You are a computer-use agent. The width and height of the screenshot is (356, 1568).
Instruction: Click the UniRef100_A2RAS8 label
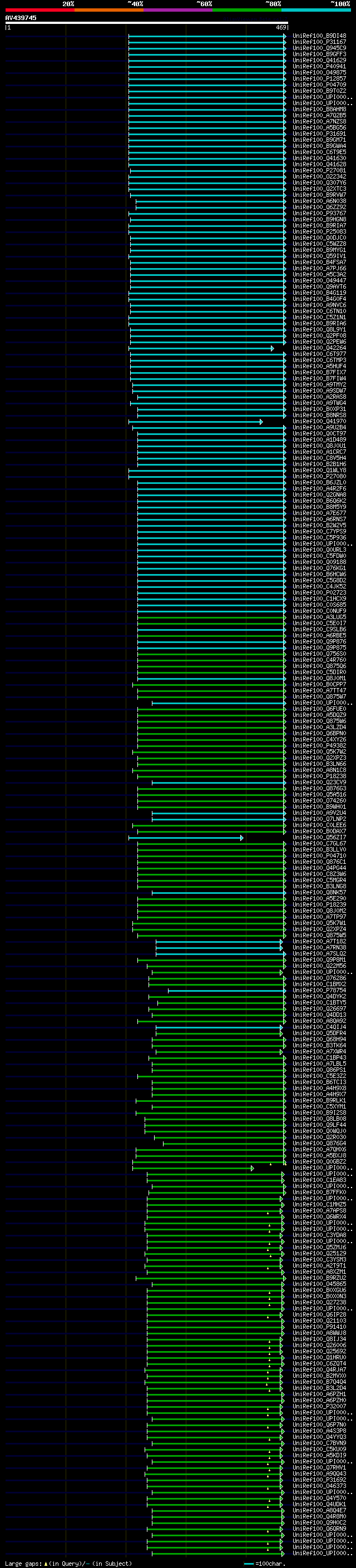(319, 397)
